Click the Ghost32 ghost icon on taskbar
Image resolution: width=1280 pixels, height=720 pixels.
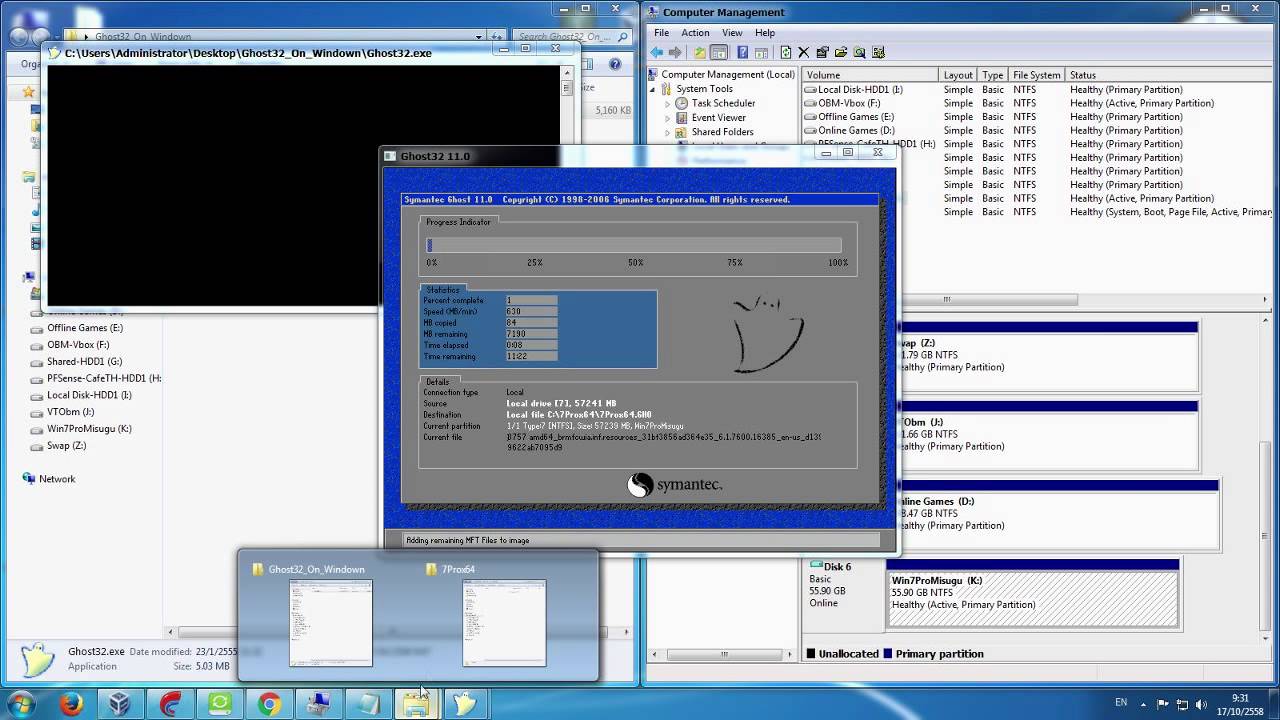click(x=466, y=704)
